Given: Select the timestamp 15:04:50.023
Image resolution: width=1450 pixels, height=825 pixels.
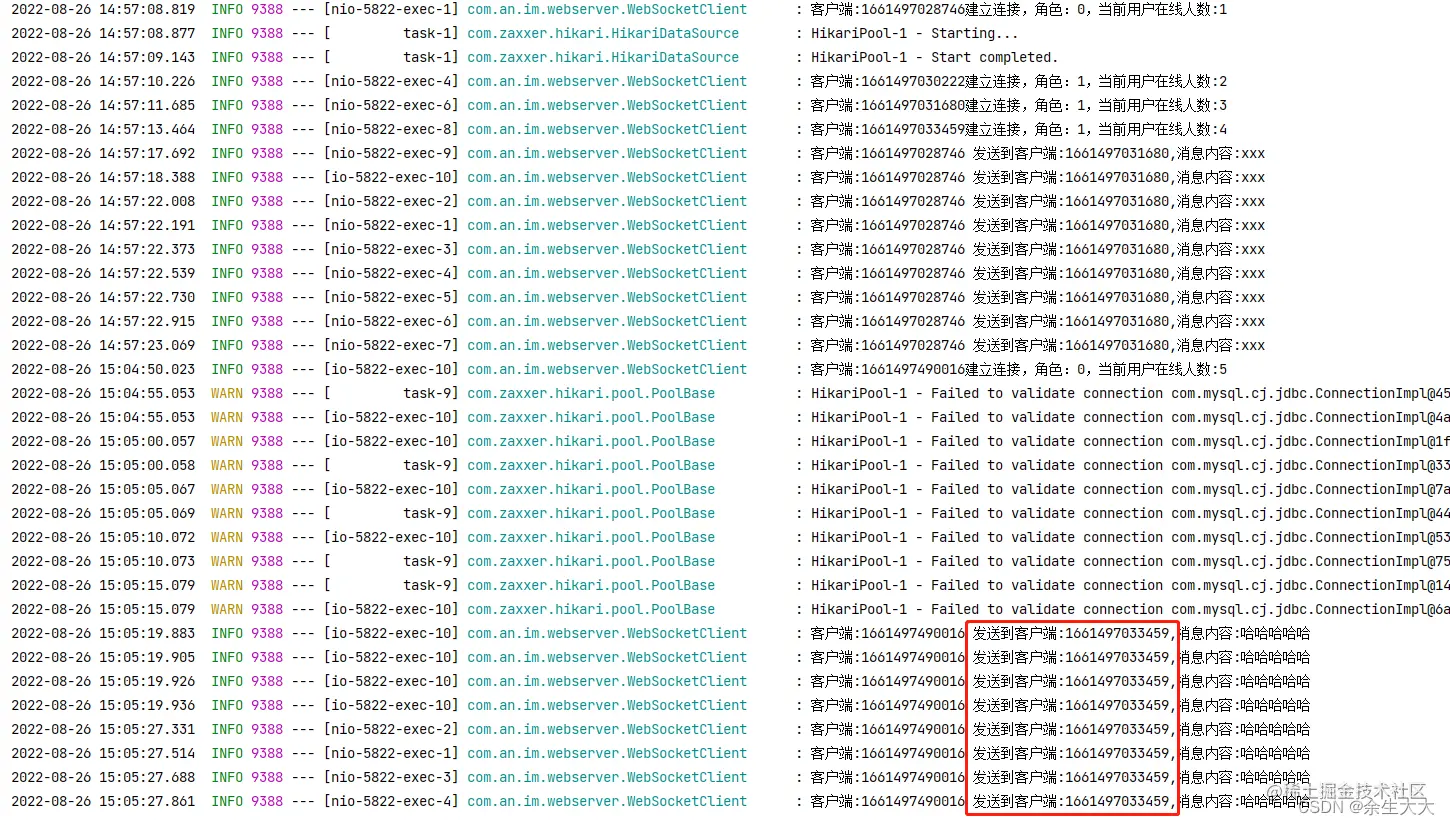Looking at the screenshot, I should (147, 369).
